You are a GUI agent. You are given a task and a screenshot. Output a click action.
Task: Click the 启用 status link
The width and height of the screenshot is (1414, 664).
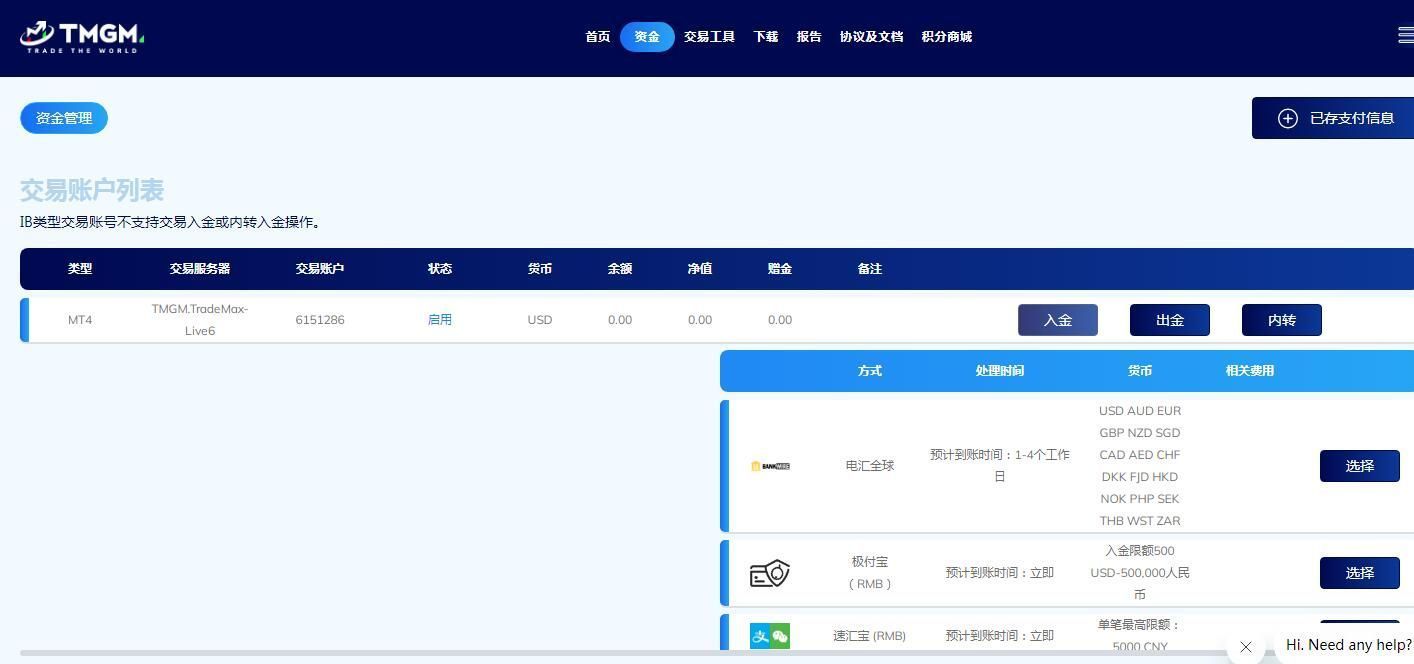(440, 320)
